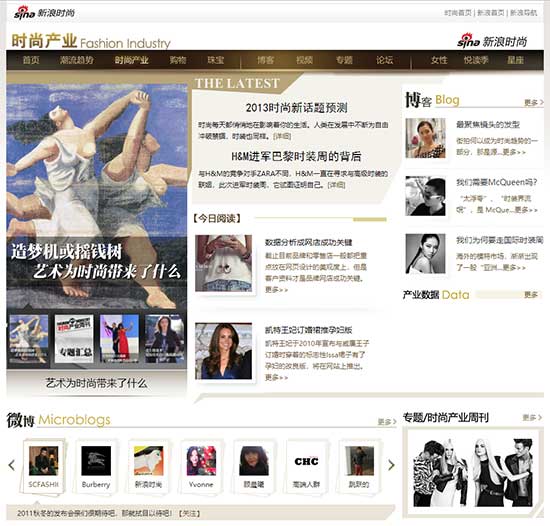Go to next microblogs with right arrow

pyautogui.click(x=391, y=465)
